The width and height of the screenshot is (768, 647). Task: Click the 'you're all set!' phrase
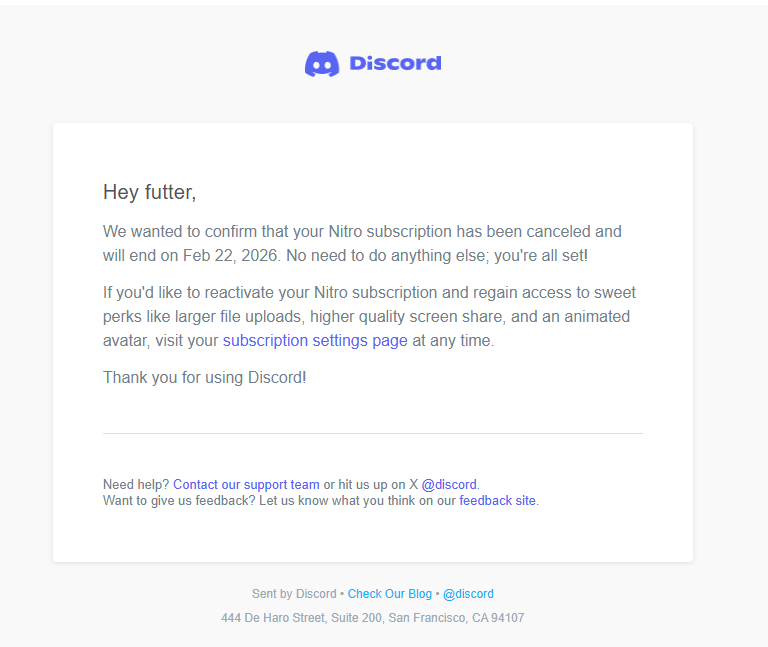539,256
